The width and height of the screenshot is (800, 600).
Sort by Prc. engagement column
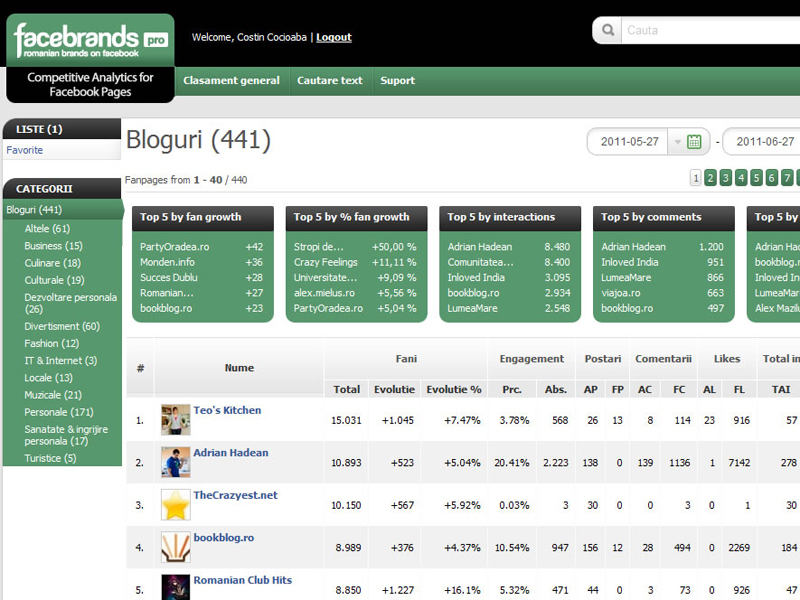512,389
